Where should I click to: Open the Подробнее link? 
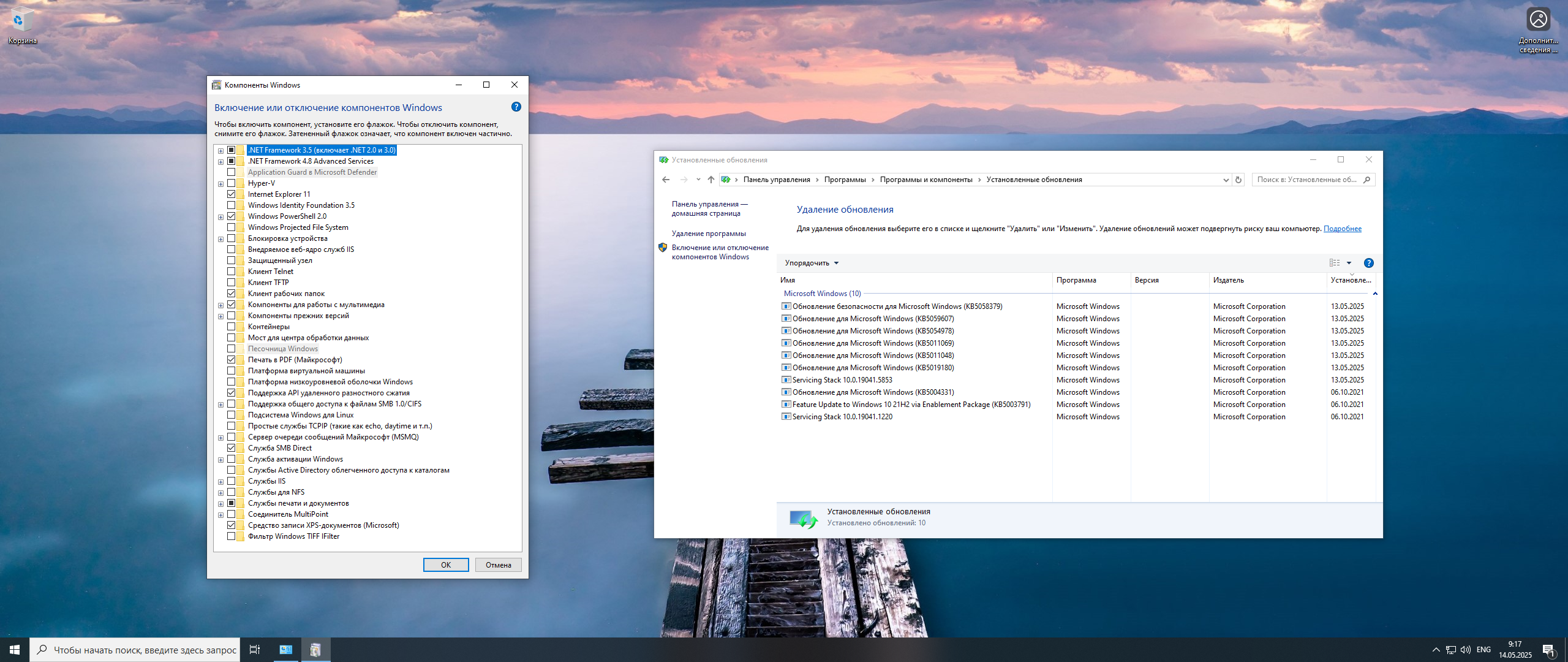coord(1343,229)
